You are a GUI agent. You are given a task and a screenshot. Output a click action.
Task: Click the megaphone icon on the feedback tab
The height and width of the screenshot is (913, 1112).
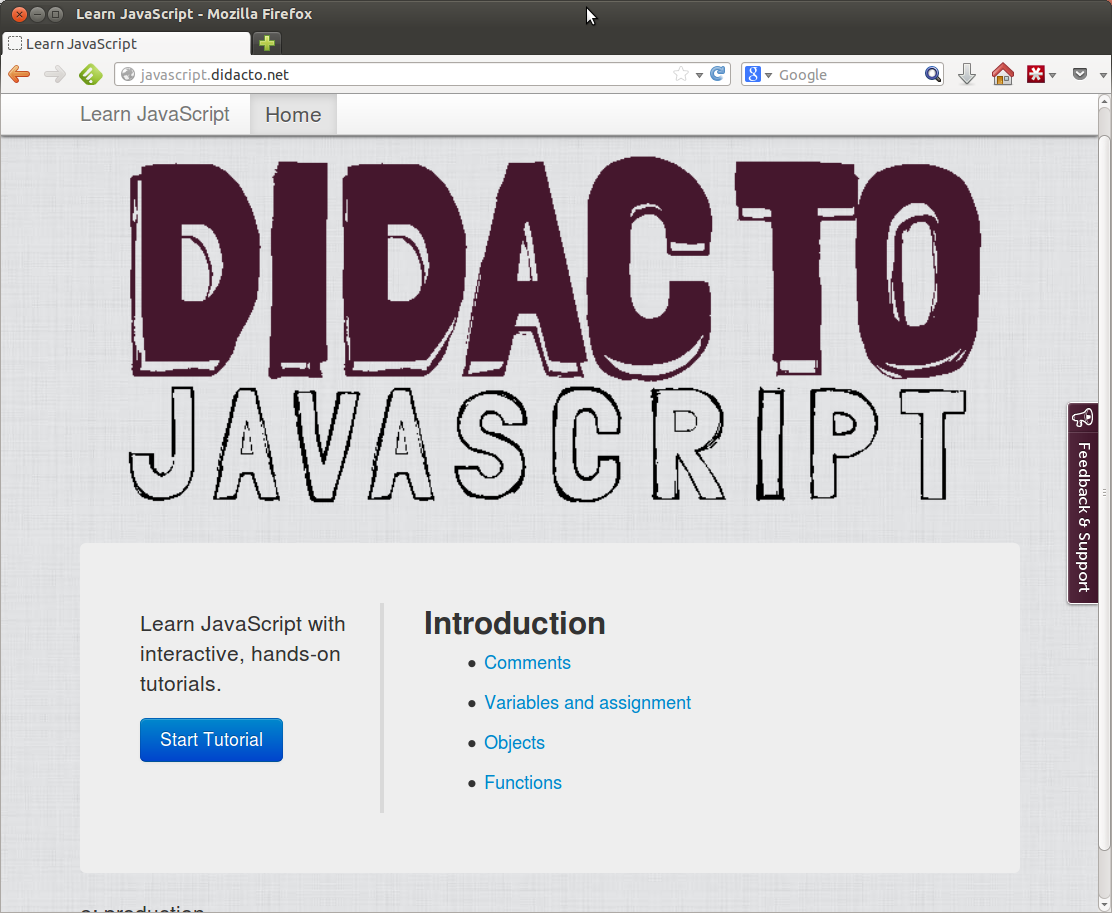(x=1083, y=419)
